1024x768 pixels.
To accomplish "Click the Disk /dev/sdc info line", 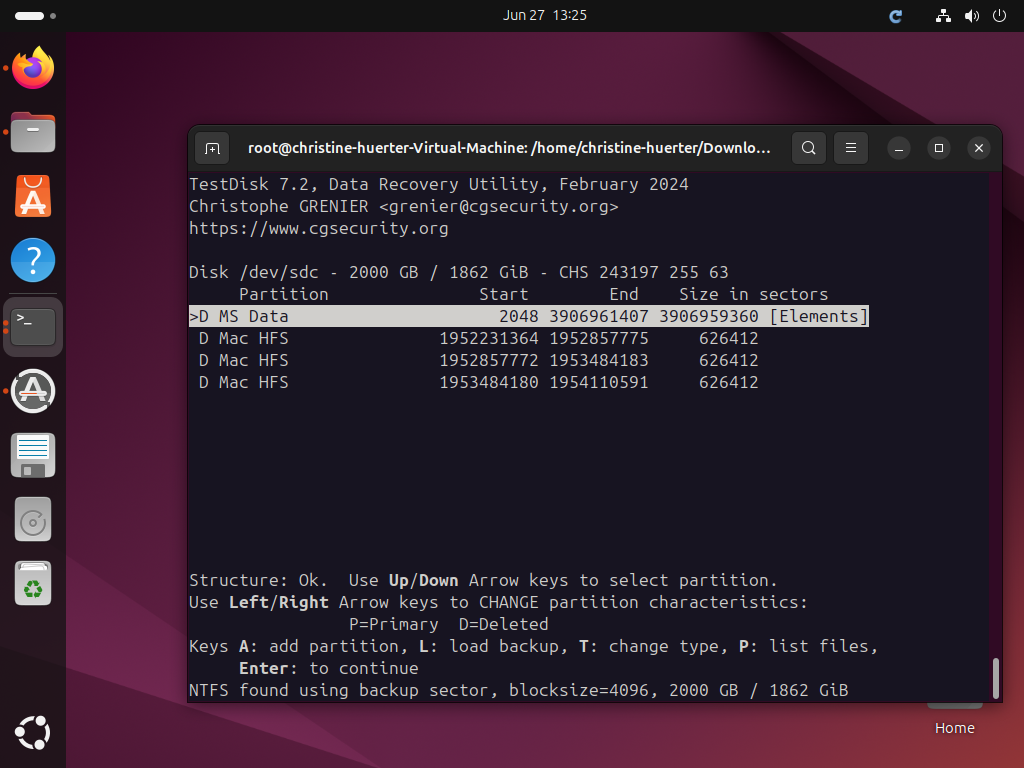I will (x=458, y=272).
